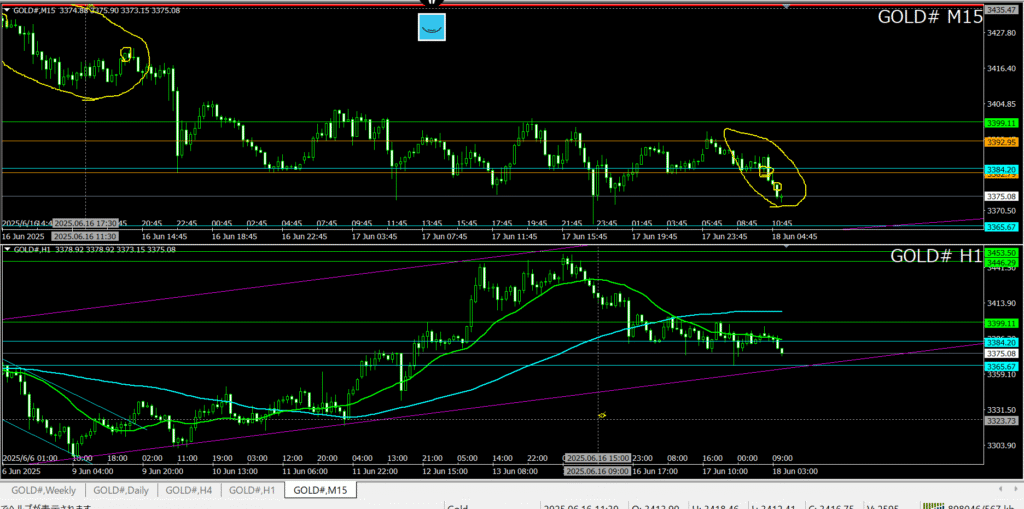The height and width of the screenshot is (509, 1024).
Task: Click the green 3399.11 price label in M15 chart
Action: 1003,123
